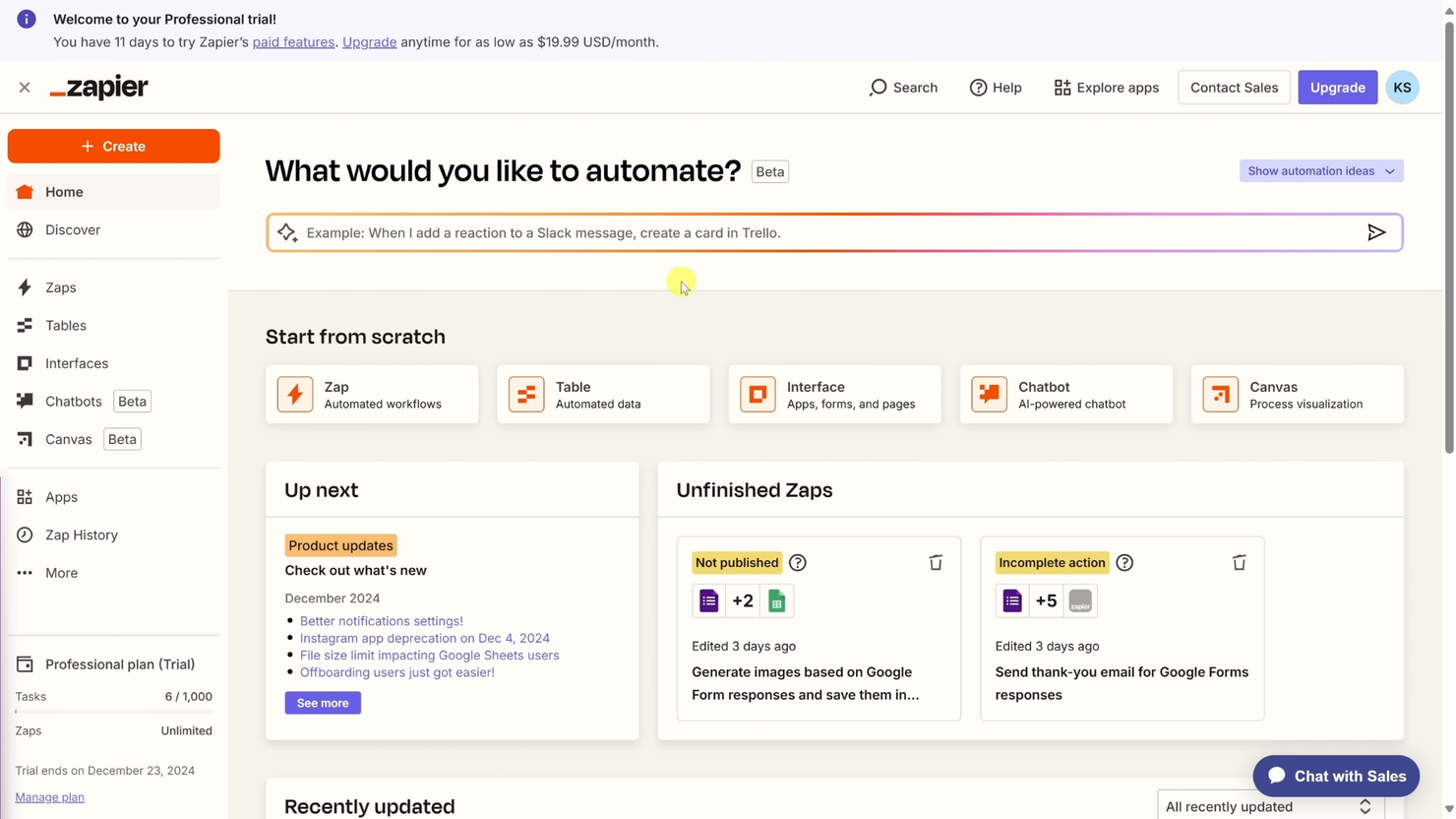Click the +5 steps badge
1456x819 pixels.
1046,600
